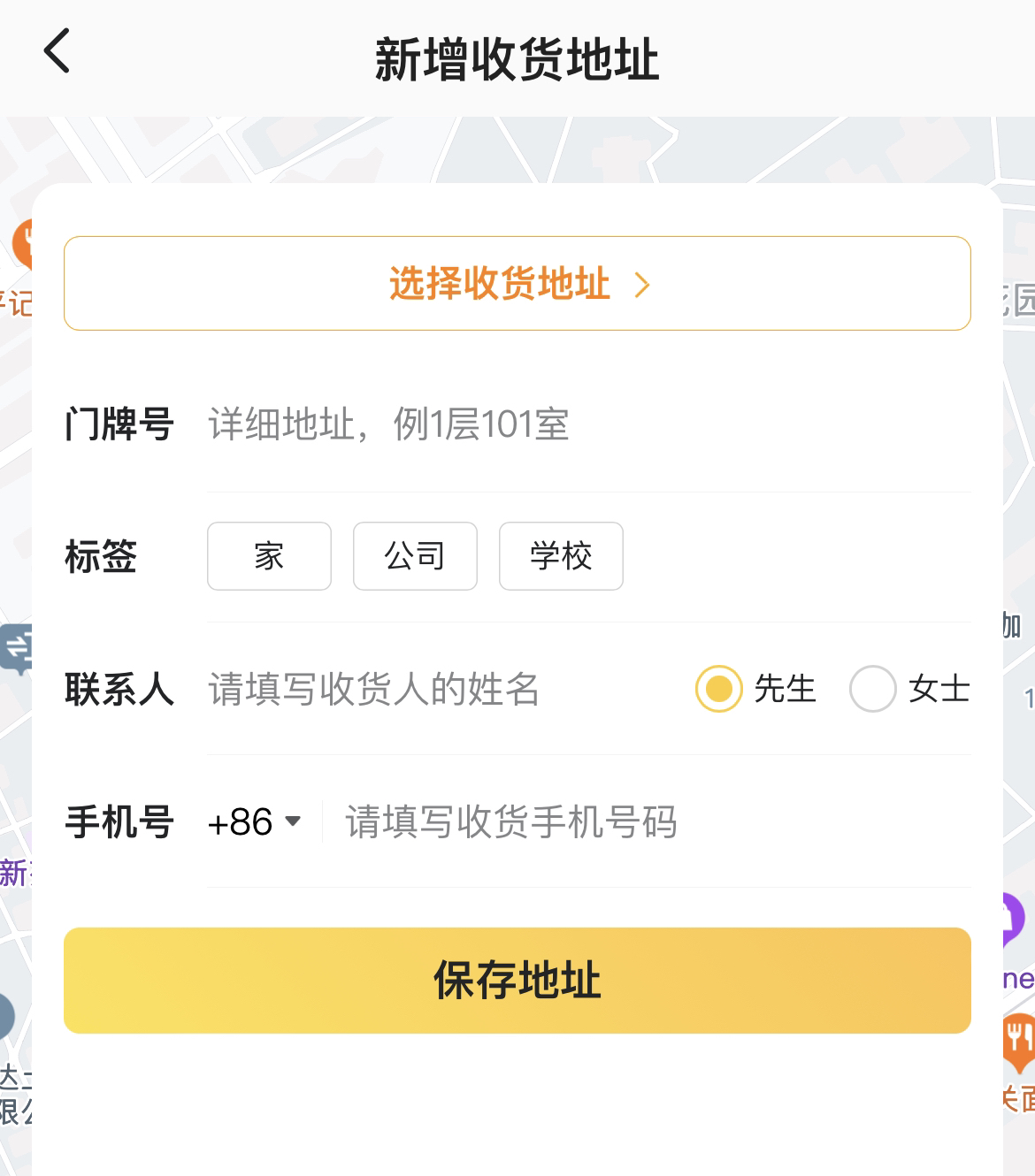Click the 新增收货地址 page title
The height and width of the screenshot is (1176, 1035).
point(517,60)
